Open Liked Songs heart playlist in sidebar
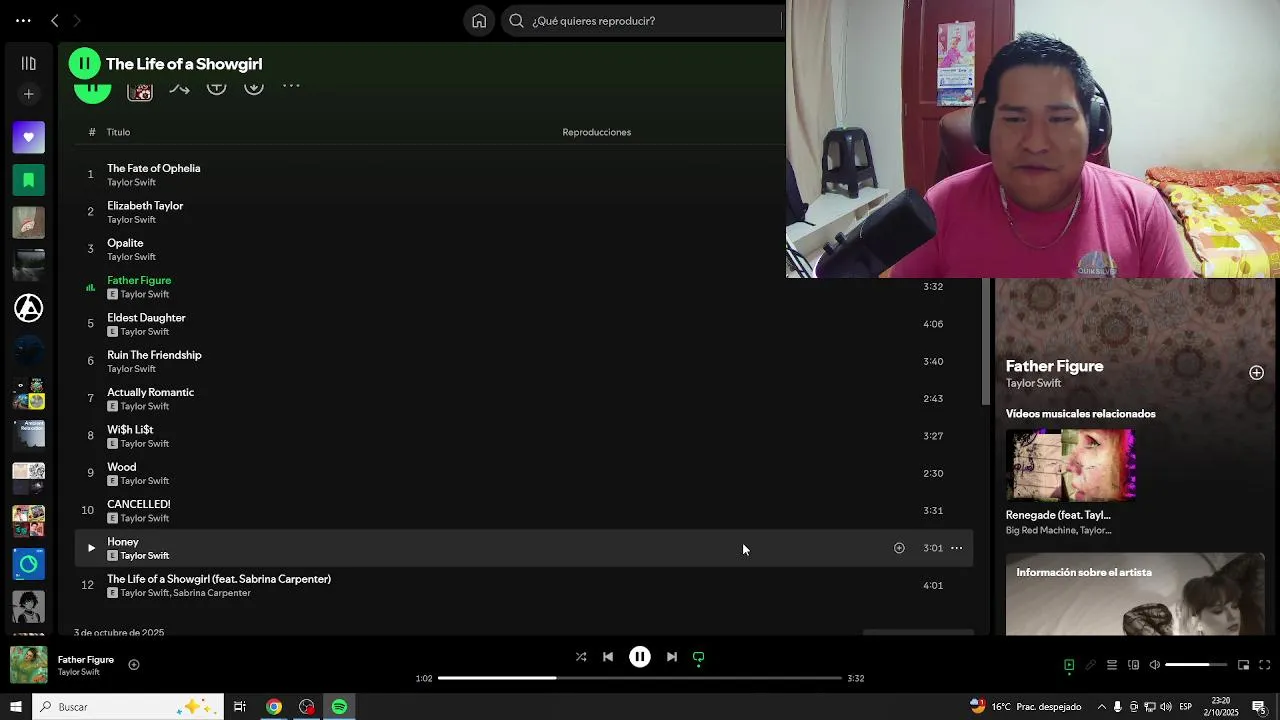Screen dimensions: 1280x720 click(29, 137)
